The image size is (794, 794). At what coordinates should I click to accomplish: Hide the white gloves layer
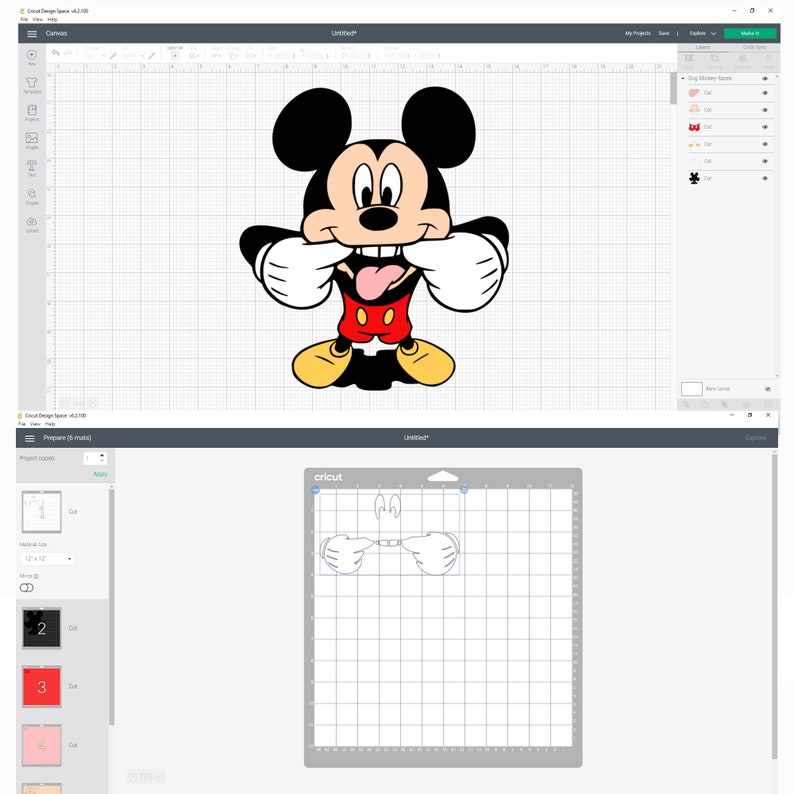tap(765, 161)
